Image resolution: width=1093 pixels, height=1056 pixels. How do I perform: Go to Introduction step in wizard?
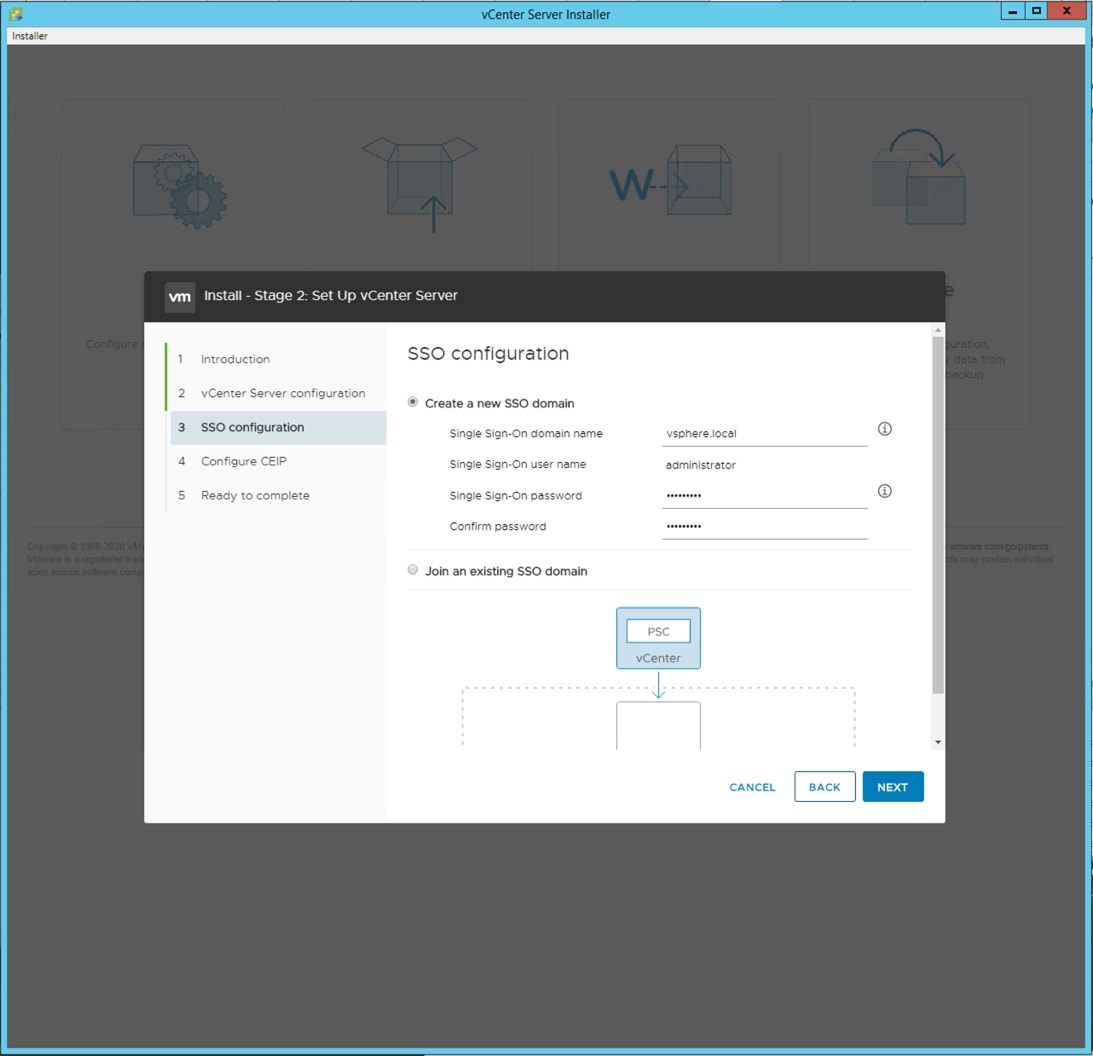point(235,359)
